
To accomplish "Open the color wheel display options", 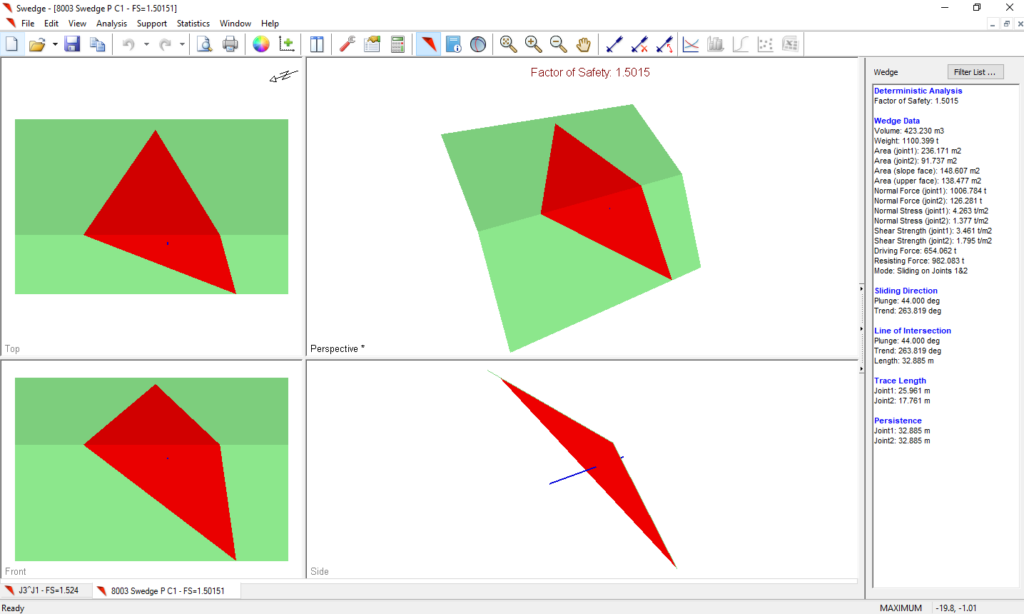I will click(x=261, y=44).
